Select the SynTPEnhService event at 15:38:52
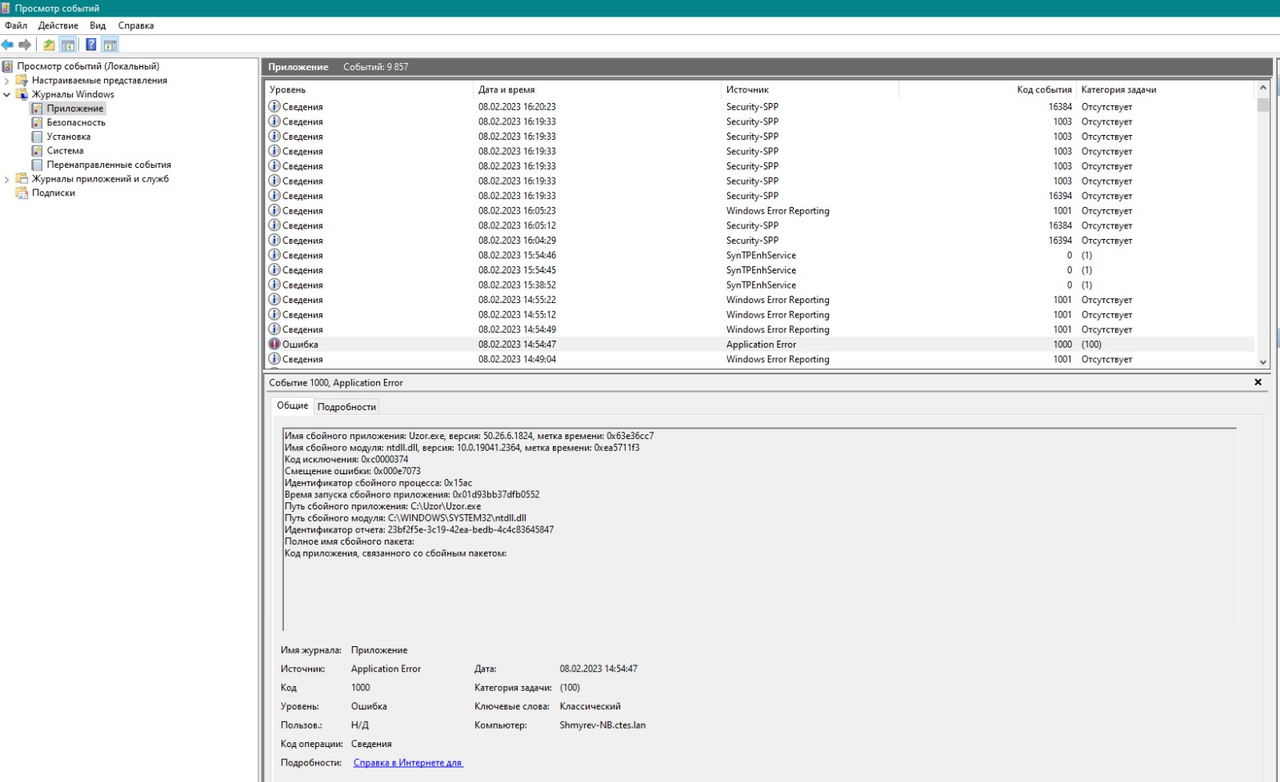1280x782 pixels. click(x=761, y=285)
